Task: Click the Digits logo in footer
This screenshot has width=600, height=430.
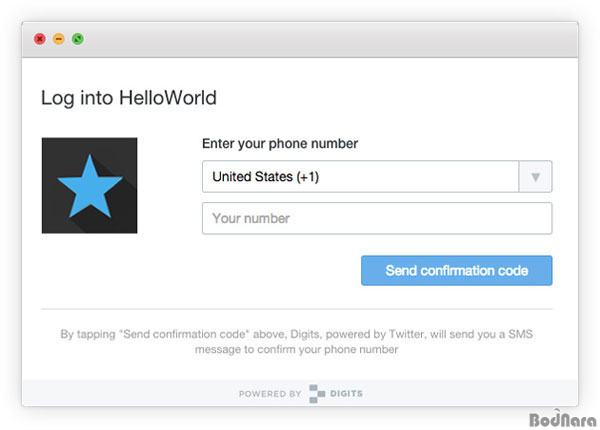Action: pyautogui.click(x=317, y=393)
